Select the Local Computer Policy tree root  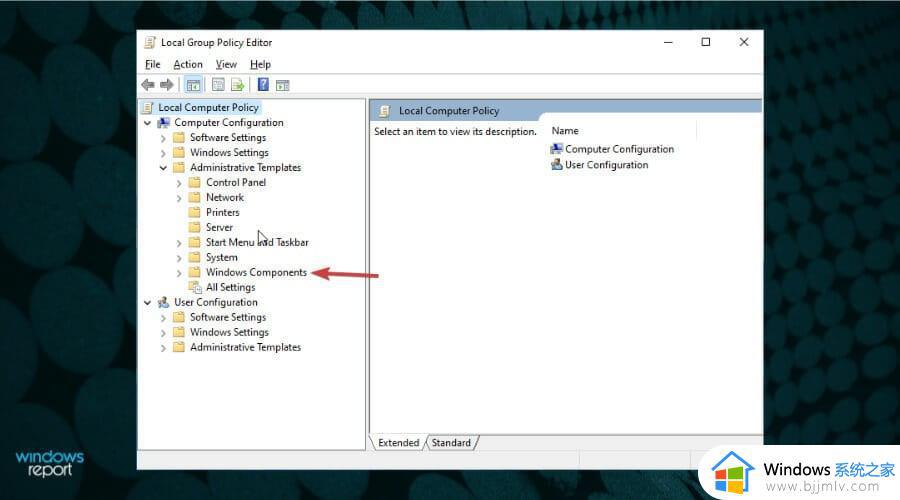click(208, 107)
